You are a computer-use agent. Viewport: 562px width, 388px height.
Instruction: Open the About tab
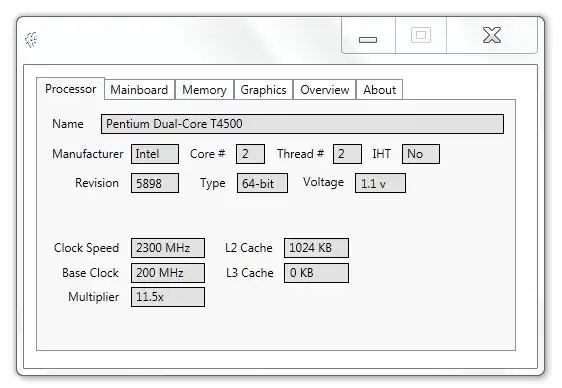coord(380,90)
